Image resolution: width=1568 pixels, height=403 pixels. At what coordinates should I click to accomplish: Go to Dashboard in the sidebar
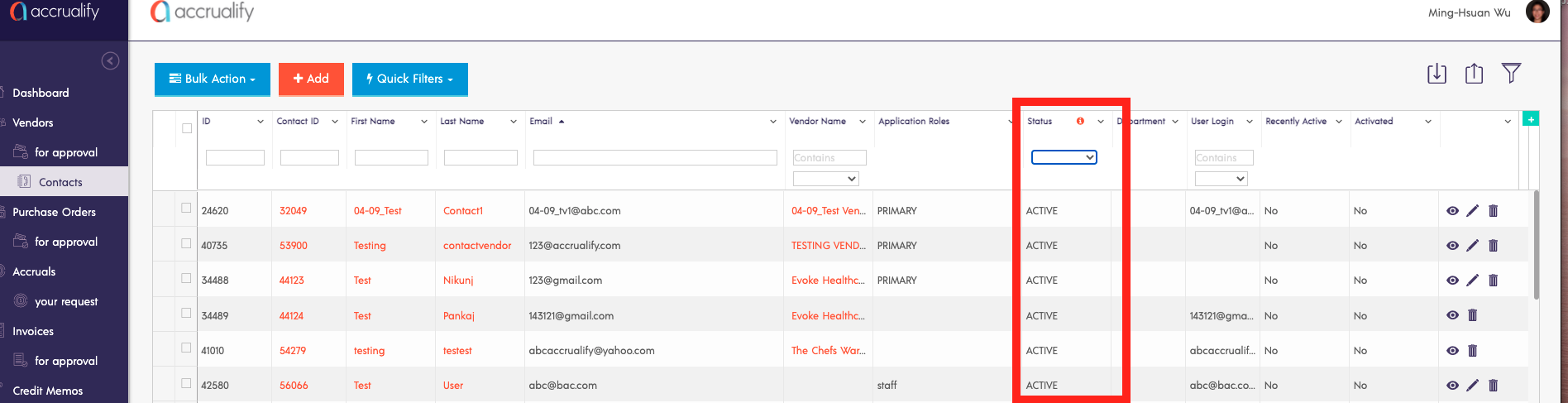tap(41, 93)
